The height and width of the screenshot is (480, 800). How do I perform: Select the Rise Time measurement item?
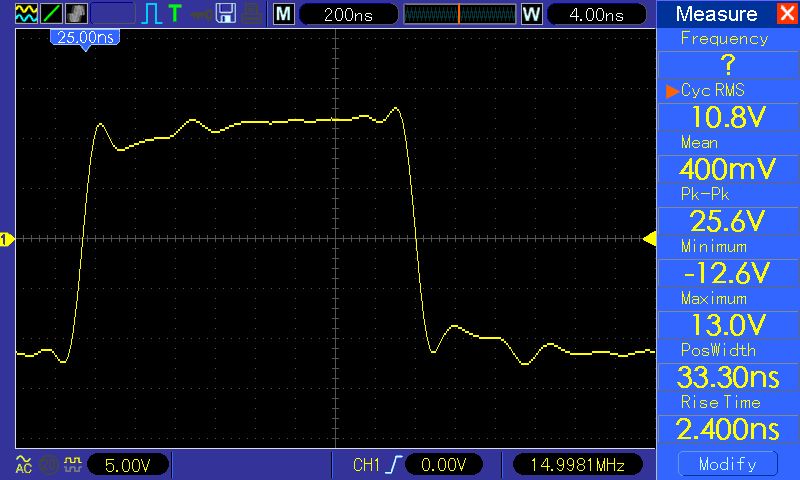(721, 402)
